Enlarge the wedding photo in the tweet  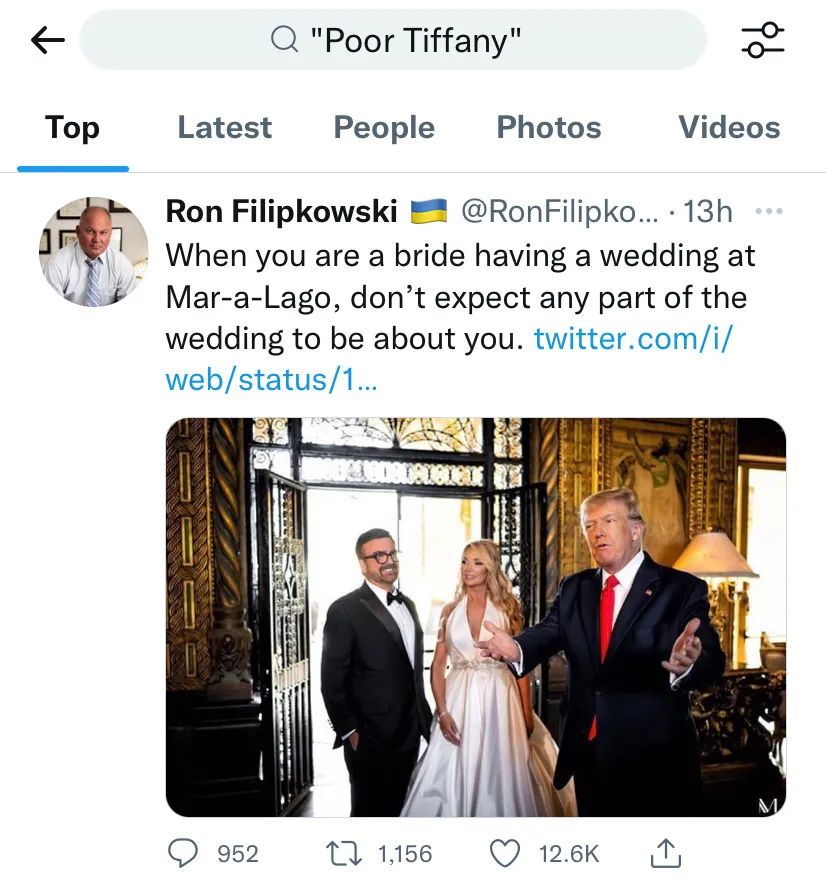(x=475, y=617)
